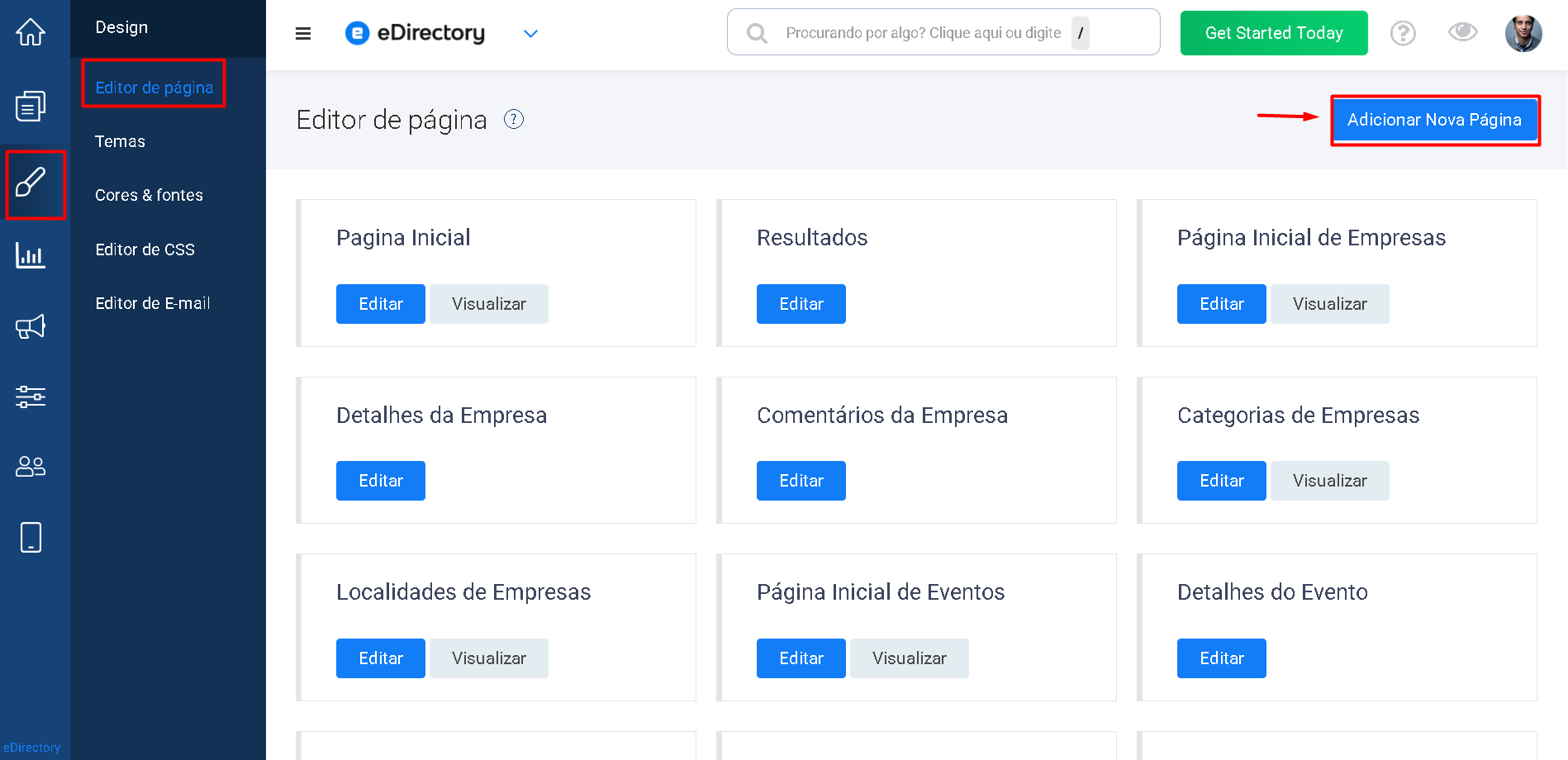Visualizar Localidades de Empresas page
The image size is (1568, 760).
[x=489, y=658]
